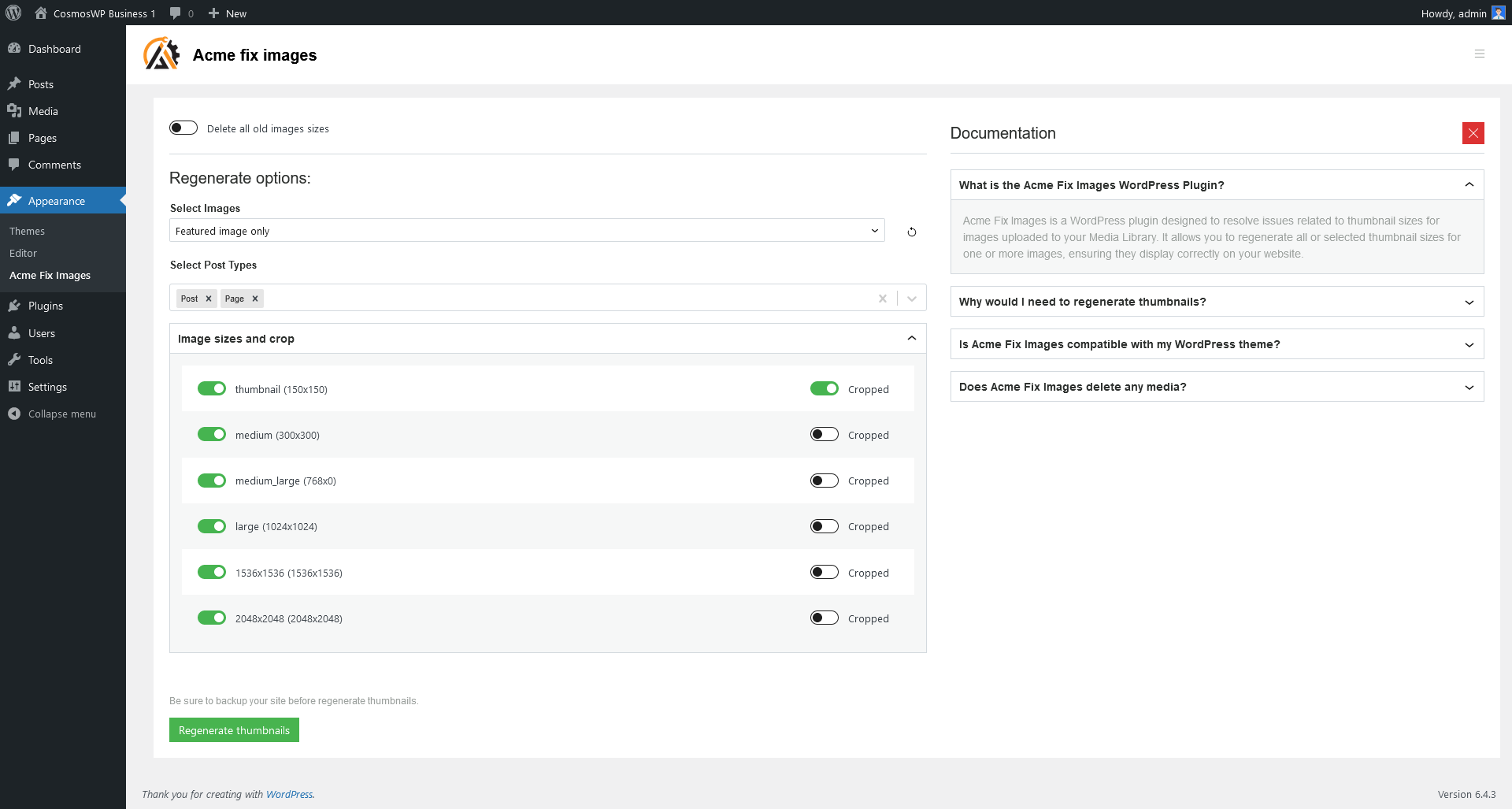Open Editor under Appearance

point(24,253)
